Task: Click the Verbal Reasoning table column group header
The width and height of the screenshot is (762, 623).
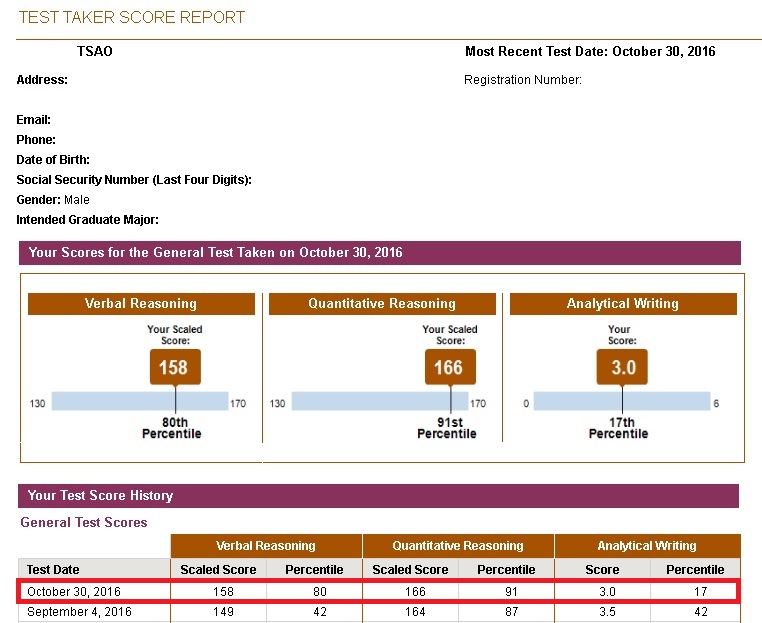Action: (266, 546)
